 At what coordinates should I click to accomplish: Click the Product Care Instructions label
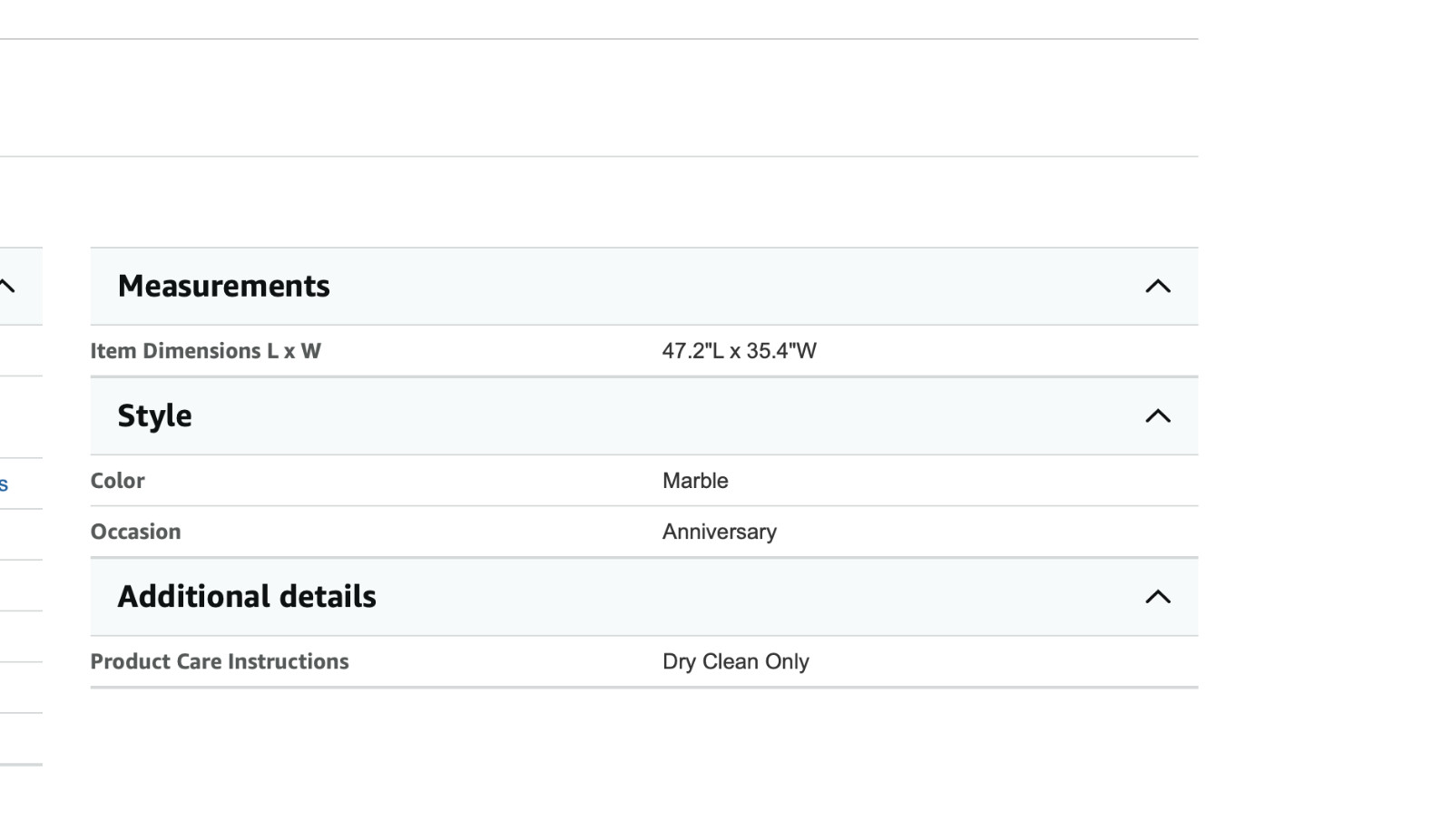[x=220, y=661]
